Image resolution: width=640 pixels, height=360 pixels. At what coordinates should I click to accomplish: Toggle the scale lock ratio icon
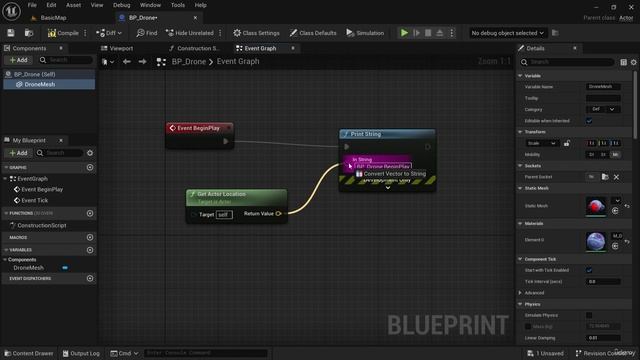point(567,143)
